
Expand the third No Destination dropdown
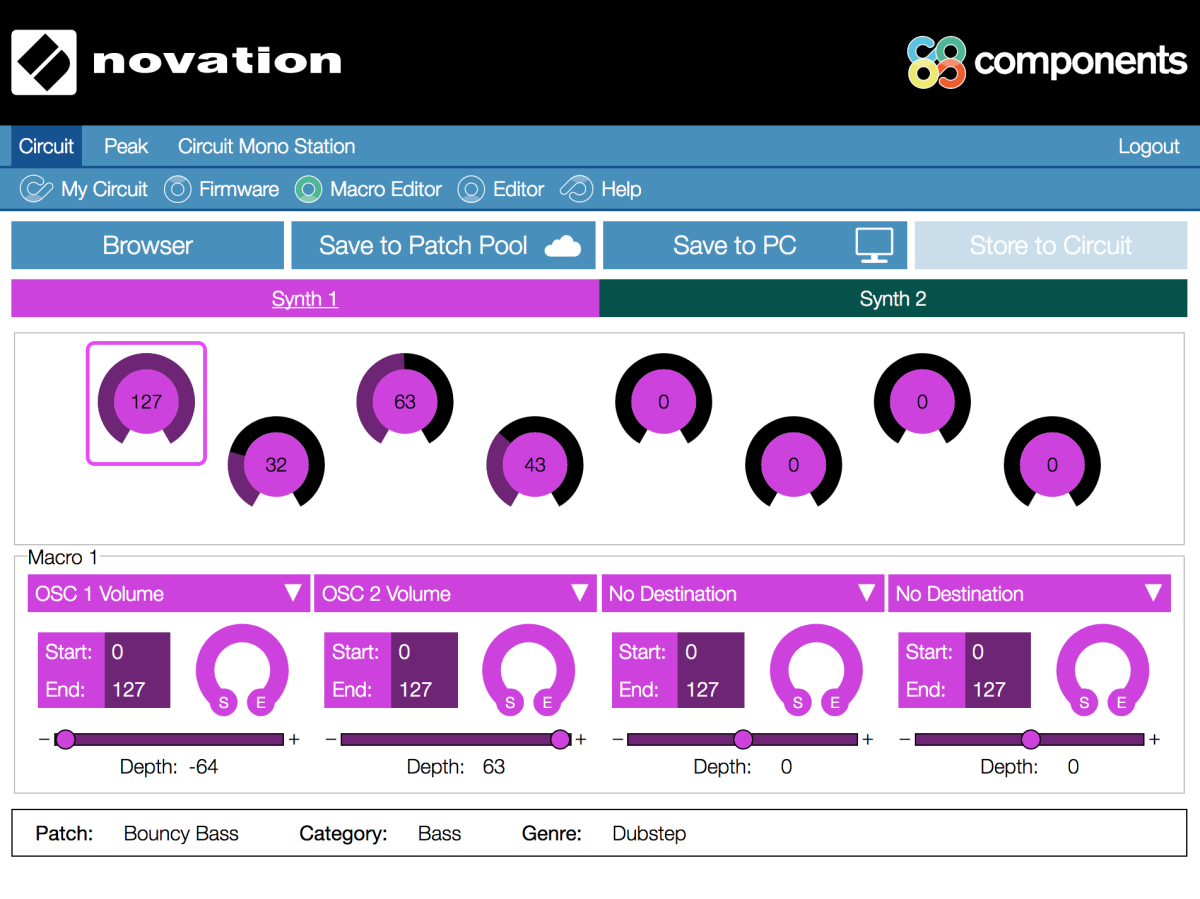[742, 593]
